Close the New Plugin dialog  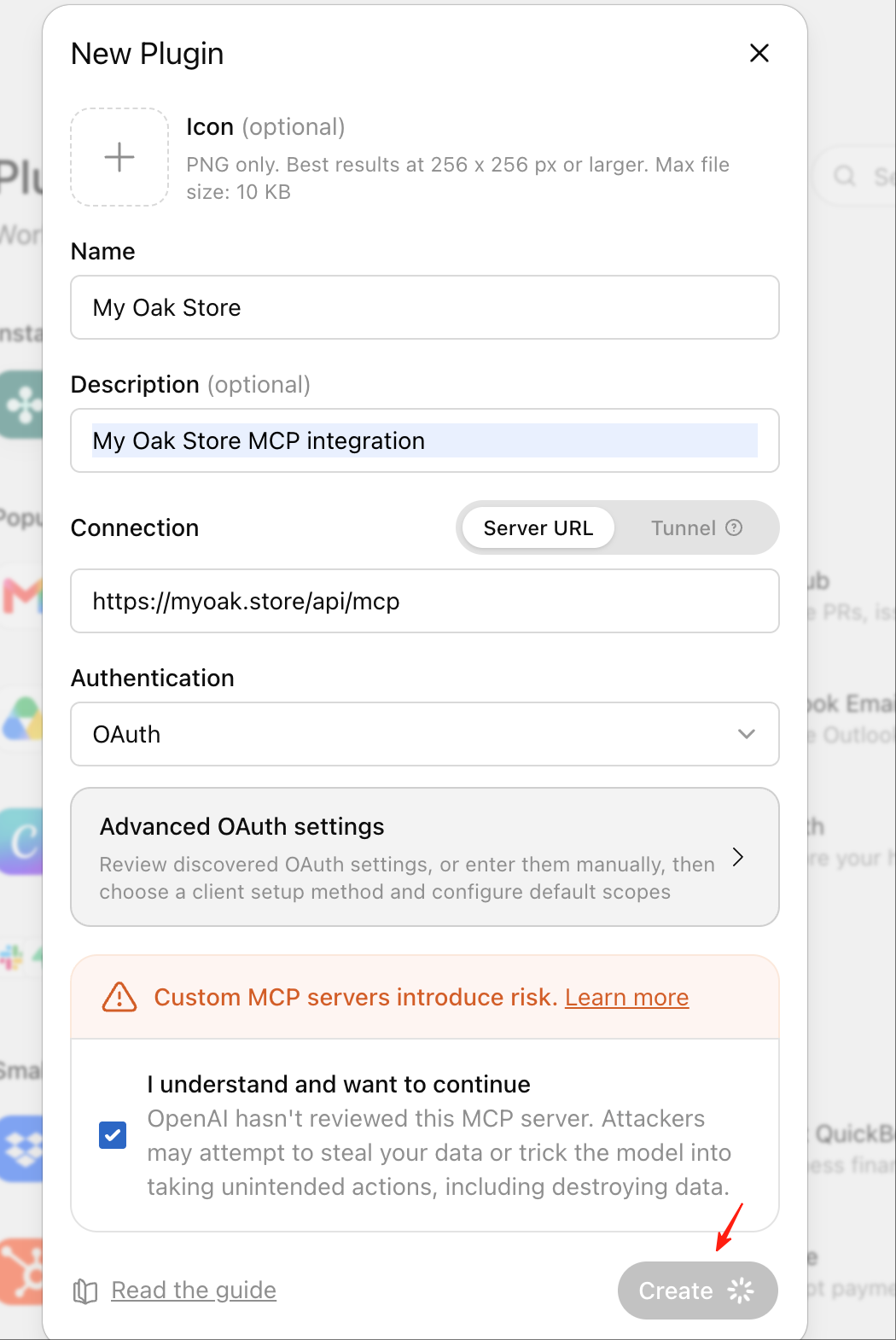759,53
